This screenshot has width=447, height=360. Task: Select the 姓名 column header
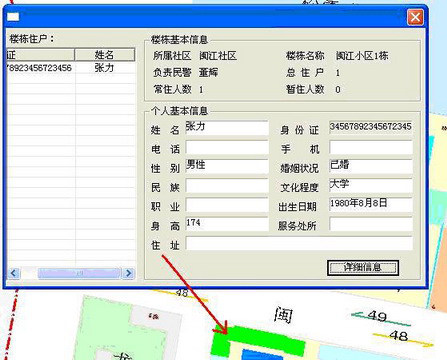pos(105,54)
